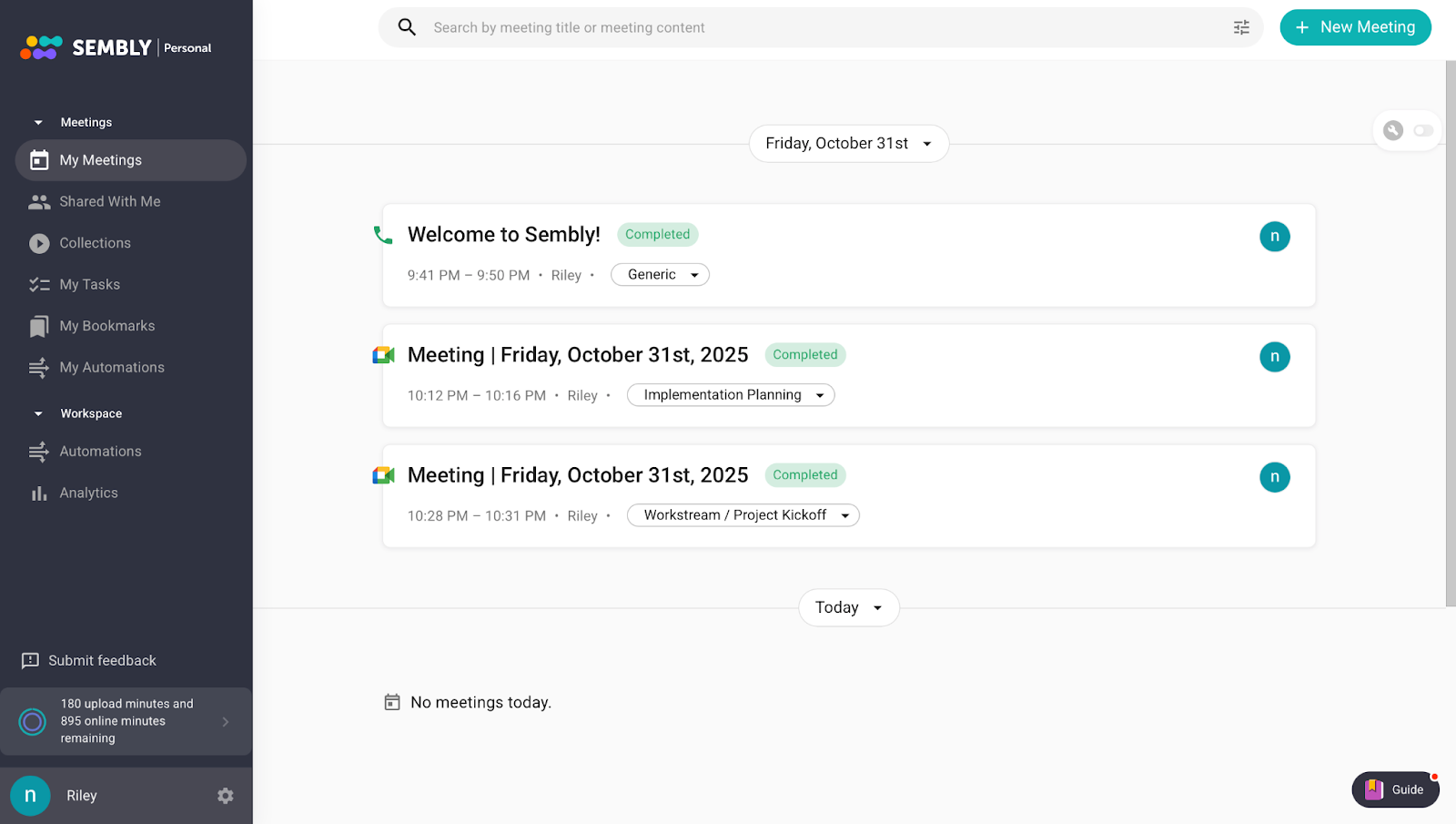Click Submit feedback link
Viewport: 1456px width, 824px height.
pos(101,661)
